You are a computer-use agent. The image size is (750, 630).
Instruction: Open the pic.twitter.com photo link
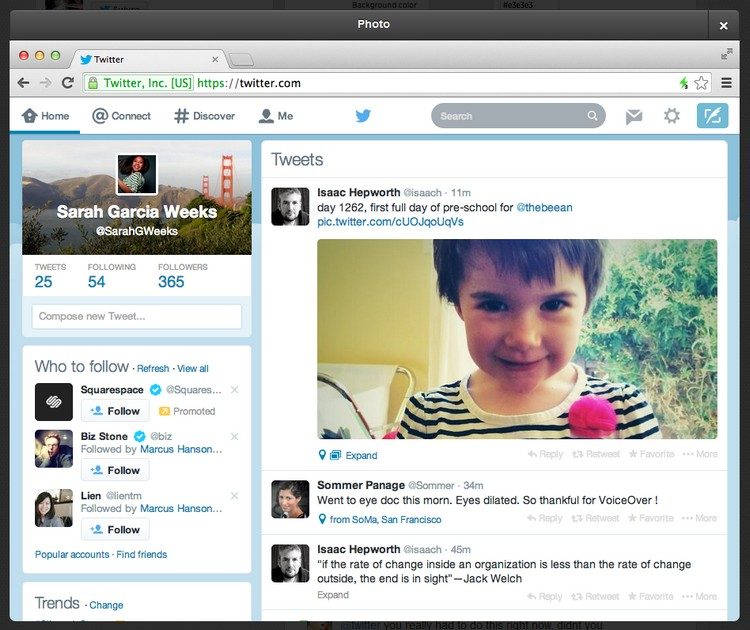pos(390,222)
